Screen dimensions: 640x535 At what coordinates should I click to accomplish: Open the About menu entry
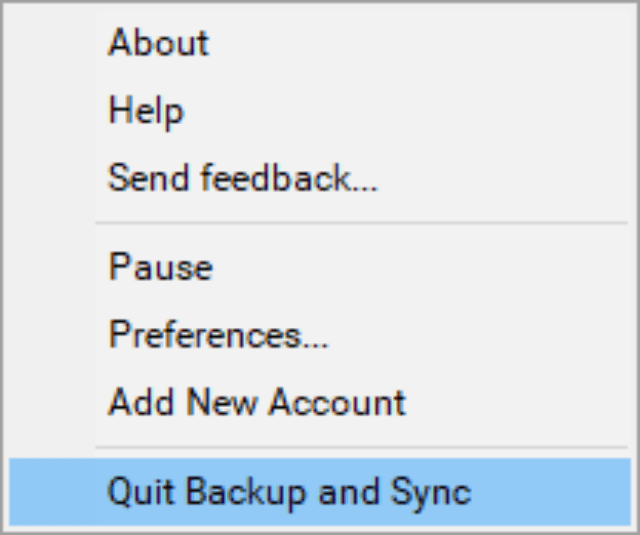[x=159, y=44]
